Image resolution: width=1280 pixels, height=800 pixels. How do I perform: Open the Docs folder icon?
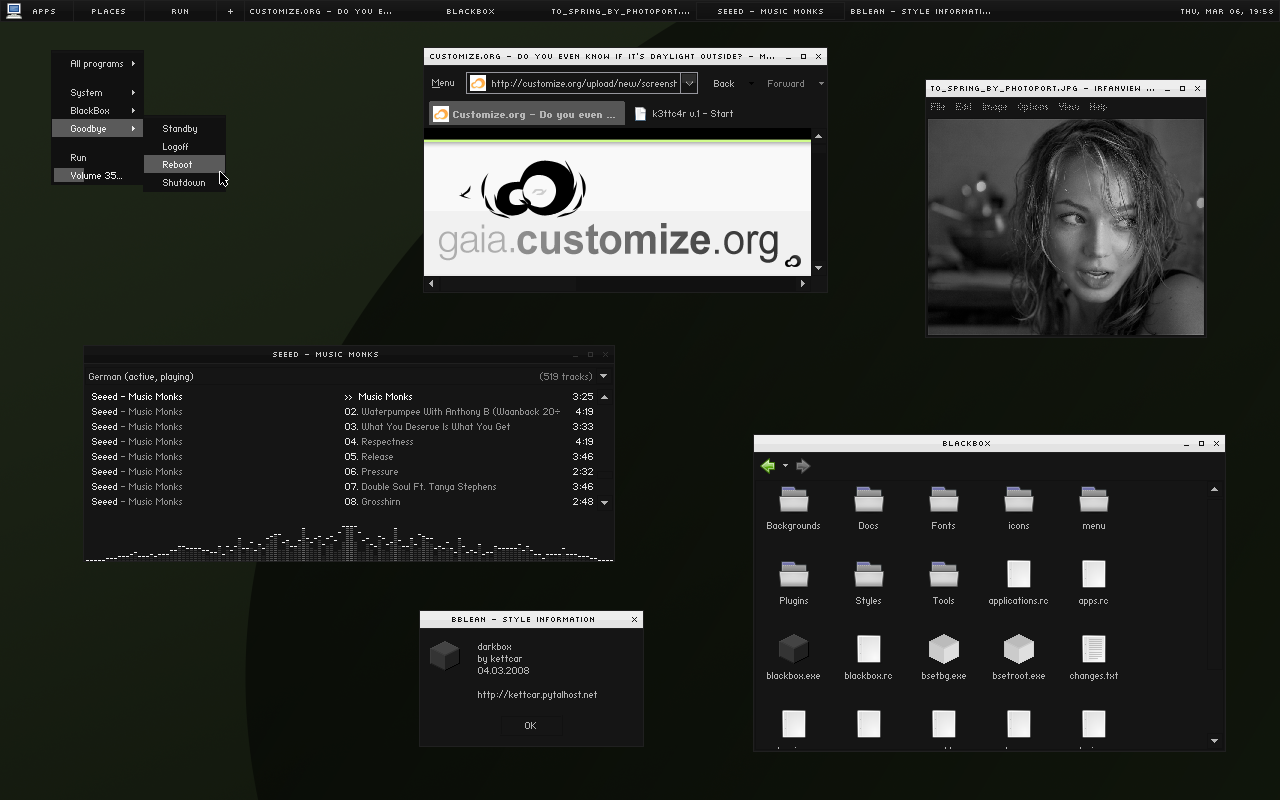point(868,499)
